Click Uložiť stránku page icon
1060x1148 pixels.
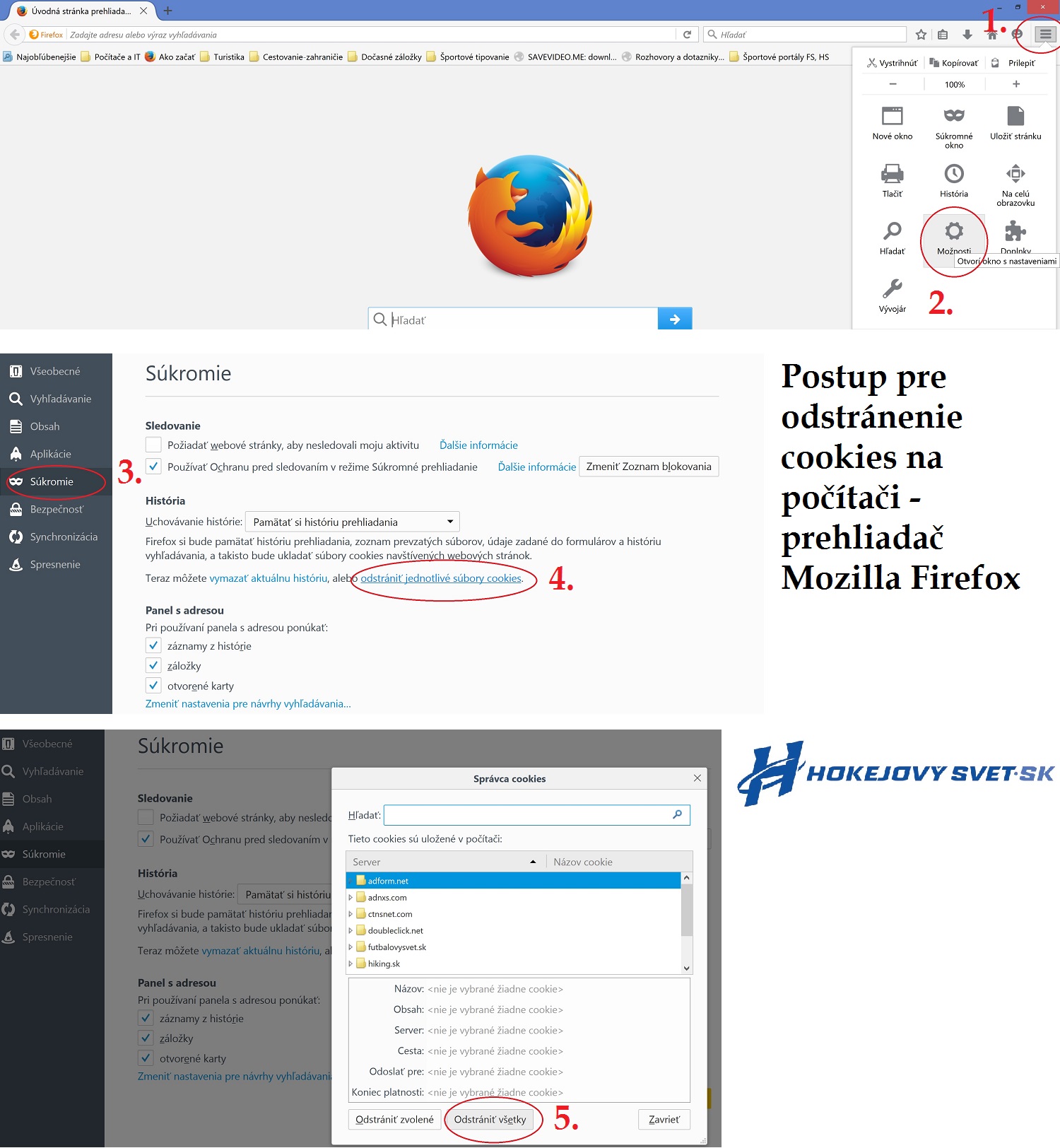(1015, 116)
